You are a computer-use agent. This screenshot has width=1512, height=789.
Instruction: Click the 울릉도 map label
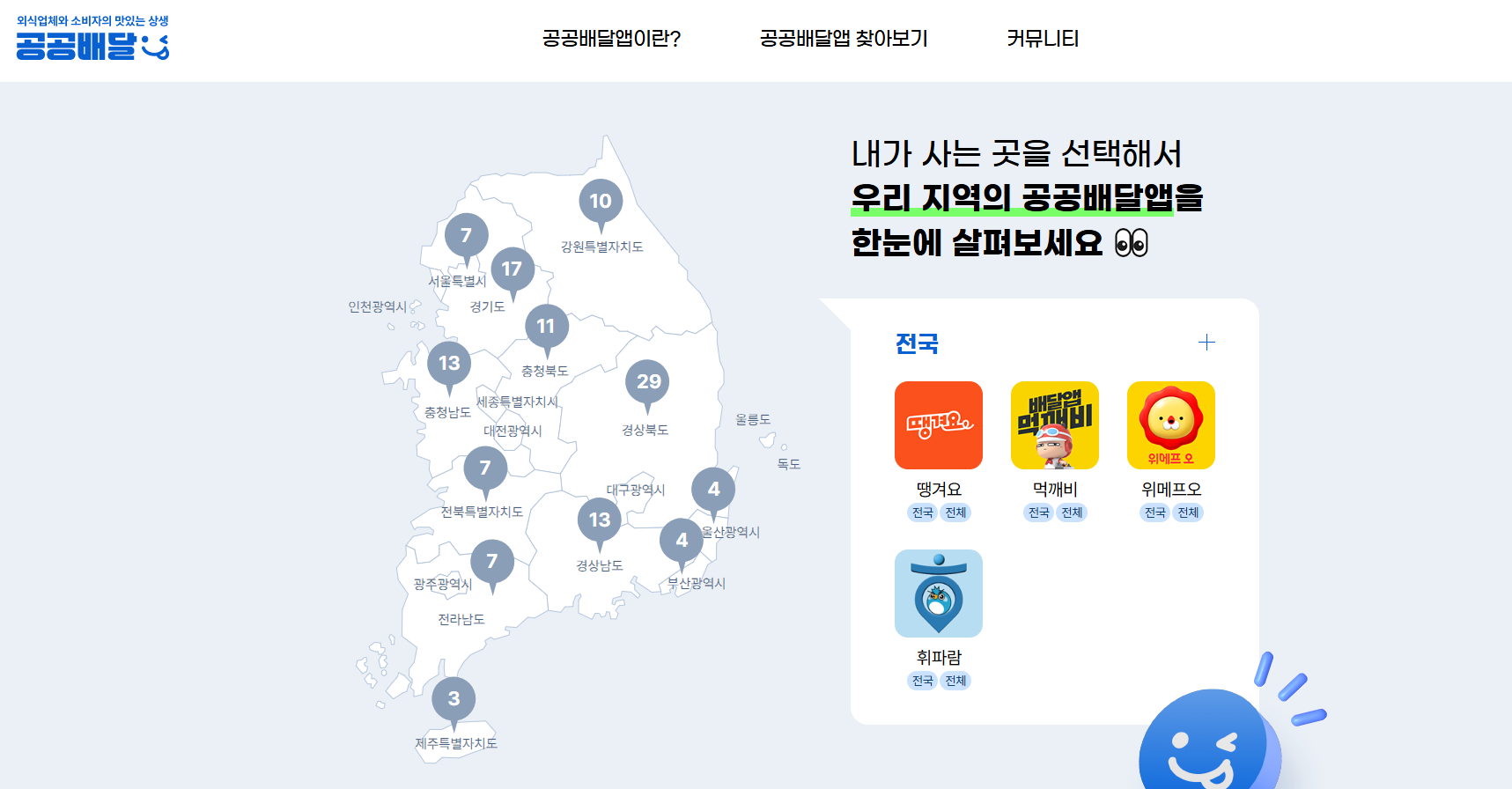[x=753, y=419]
